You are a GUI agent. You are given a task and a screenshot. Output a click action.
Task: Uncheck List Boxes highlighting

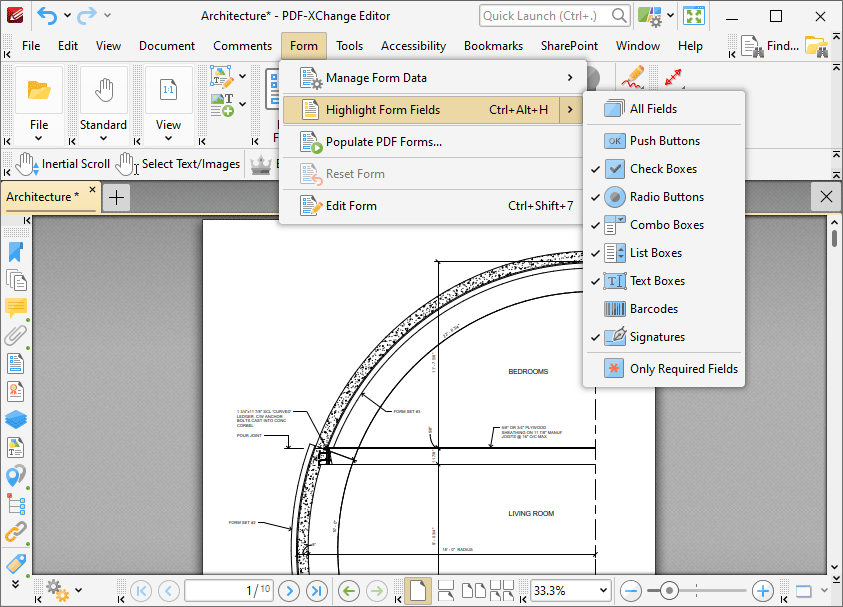(664, 253)
